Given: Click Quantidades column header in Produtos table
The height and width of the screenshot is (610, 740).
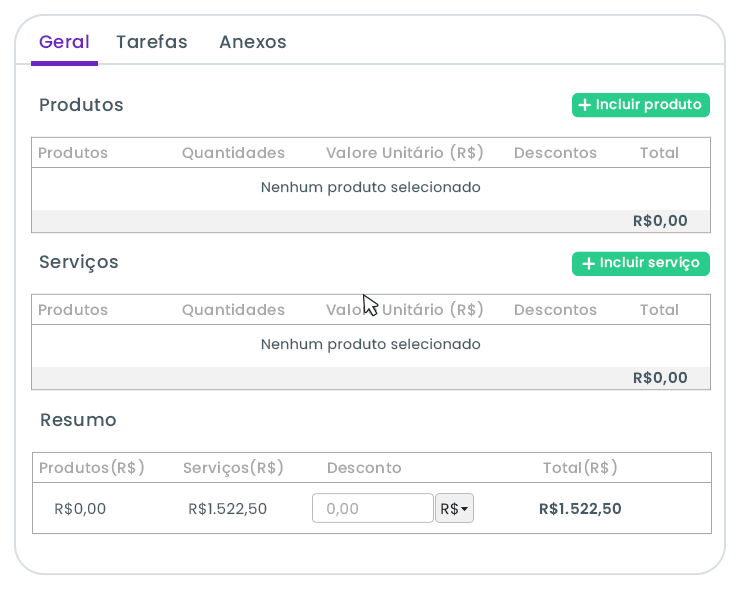Looking at the screenshot, I should 233,153.
